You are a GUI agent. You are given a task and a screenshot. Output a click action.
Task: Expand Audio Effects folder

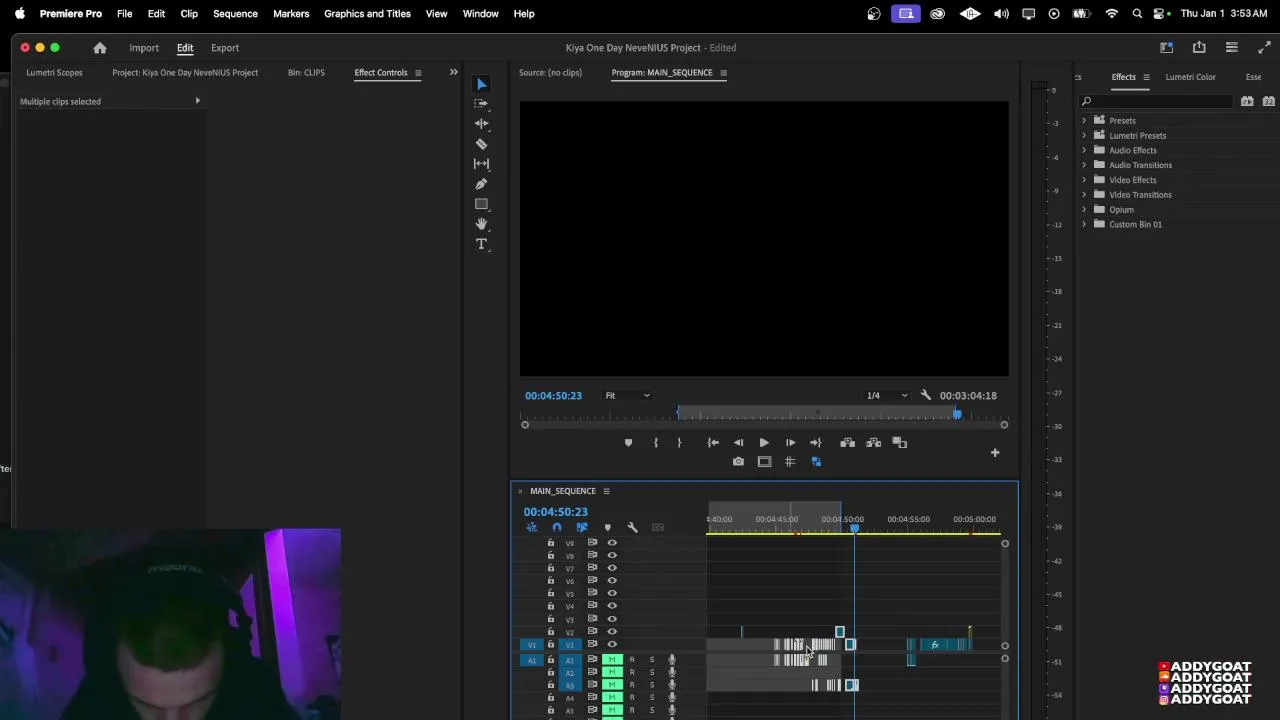coord(1084,151)
